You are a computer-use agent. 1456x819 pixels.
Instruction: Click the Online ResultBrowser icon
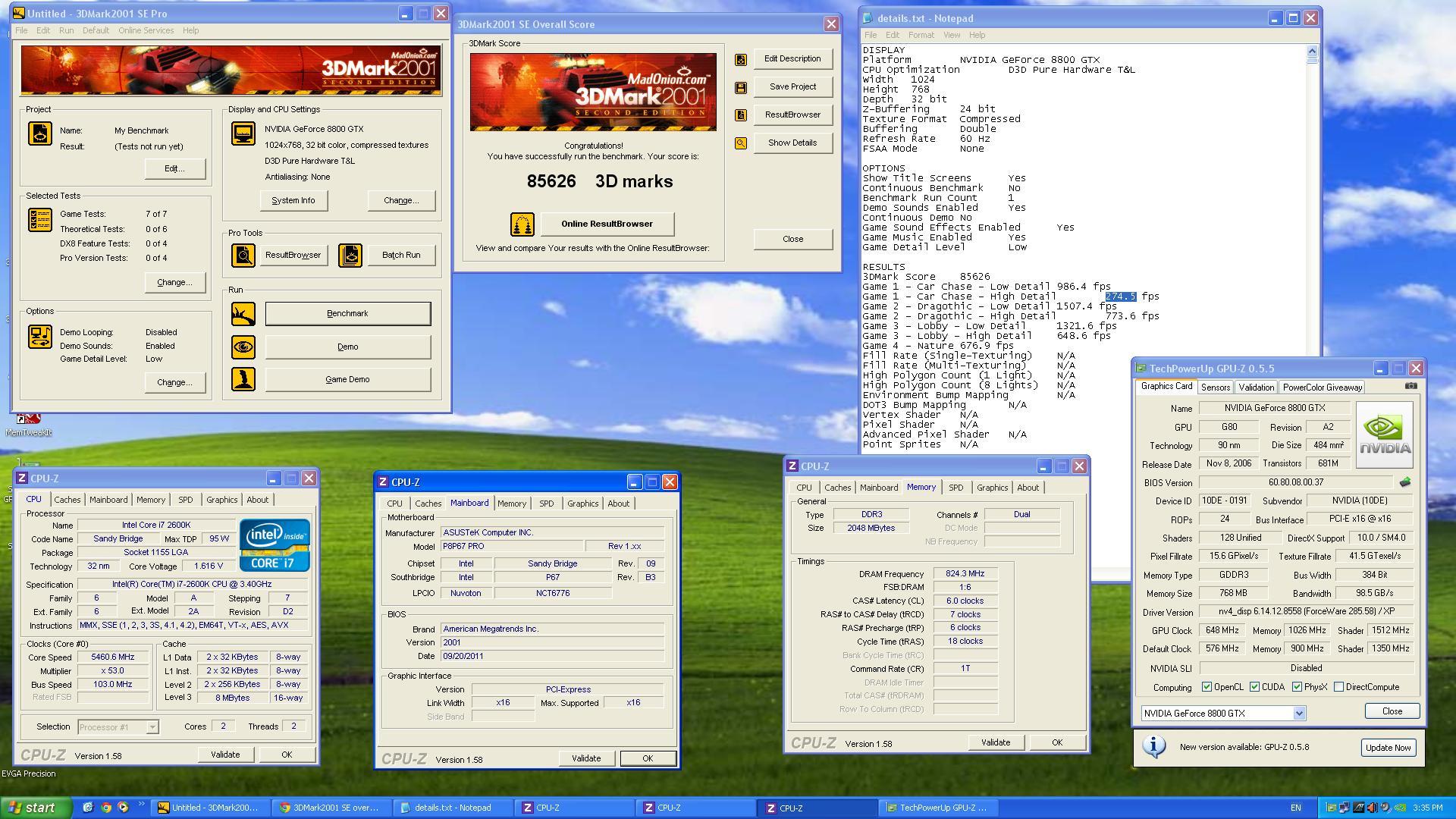point(522,224)
